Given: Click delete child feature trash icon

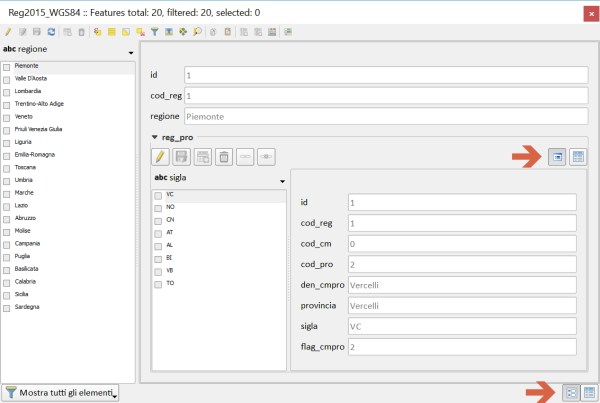Looking at the screenshot, I should (225, 156).
